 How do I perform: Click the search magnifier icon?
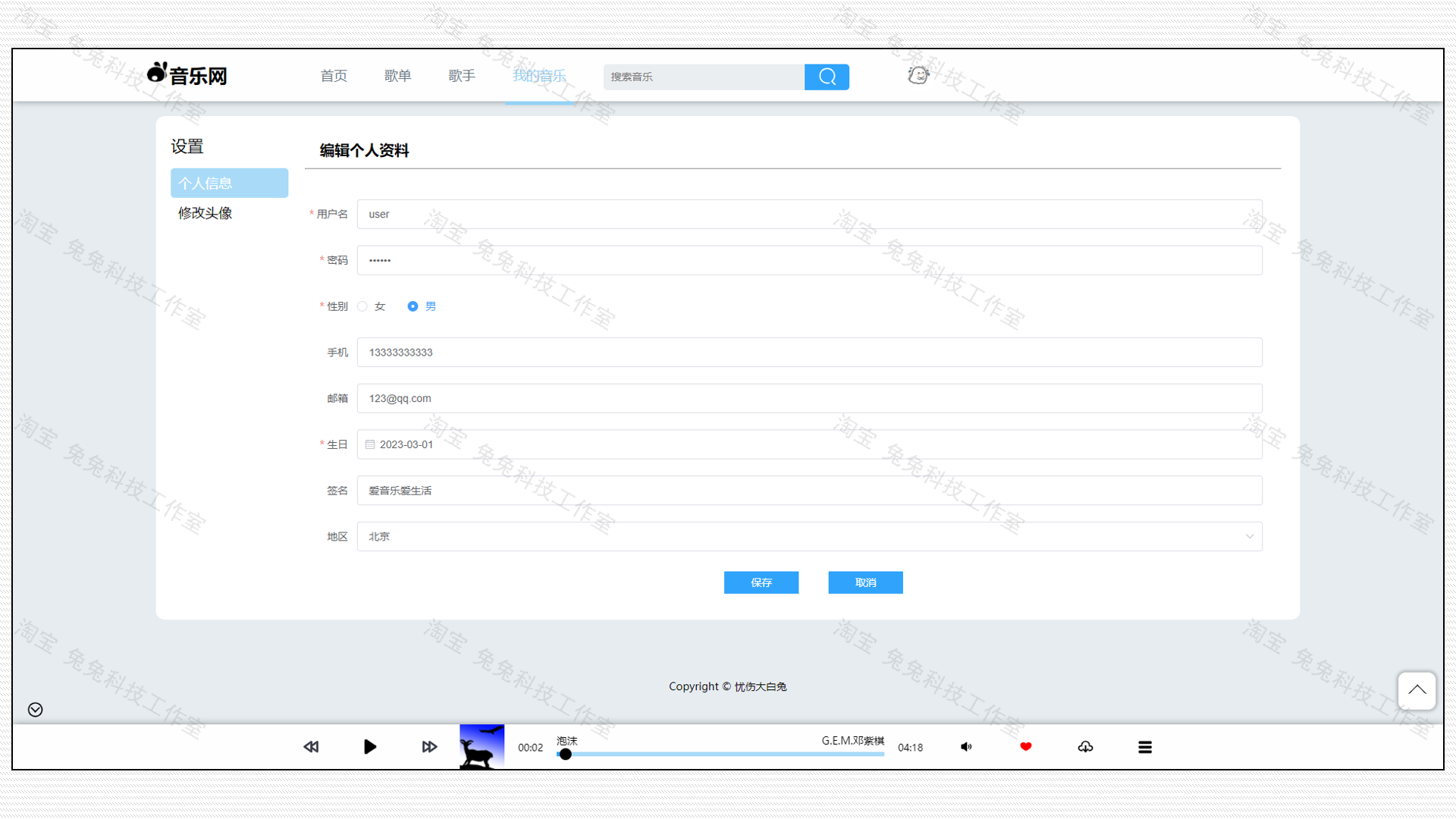pos(826,77)
